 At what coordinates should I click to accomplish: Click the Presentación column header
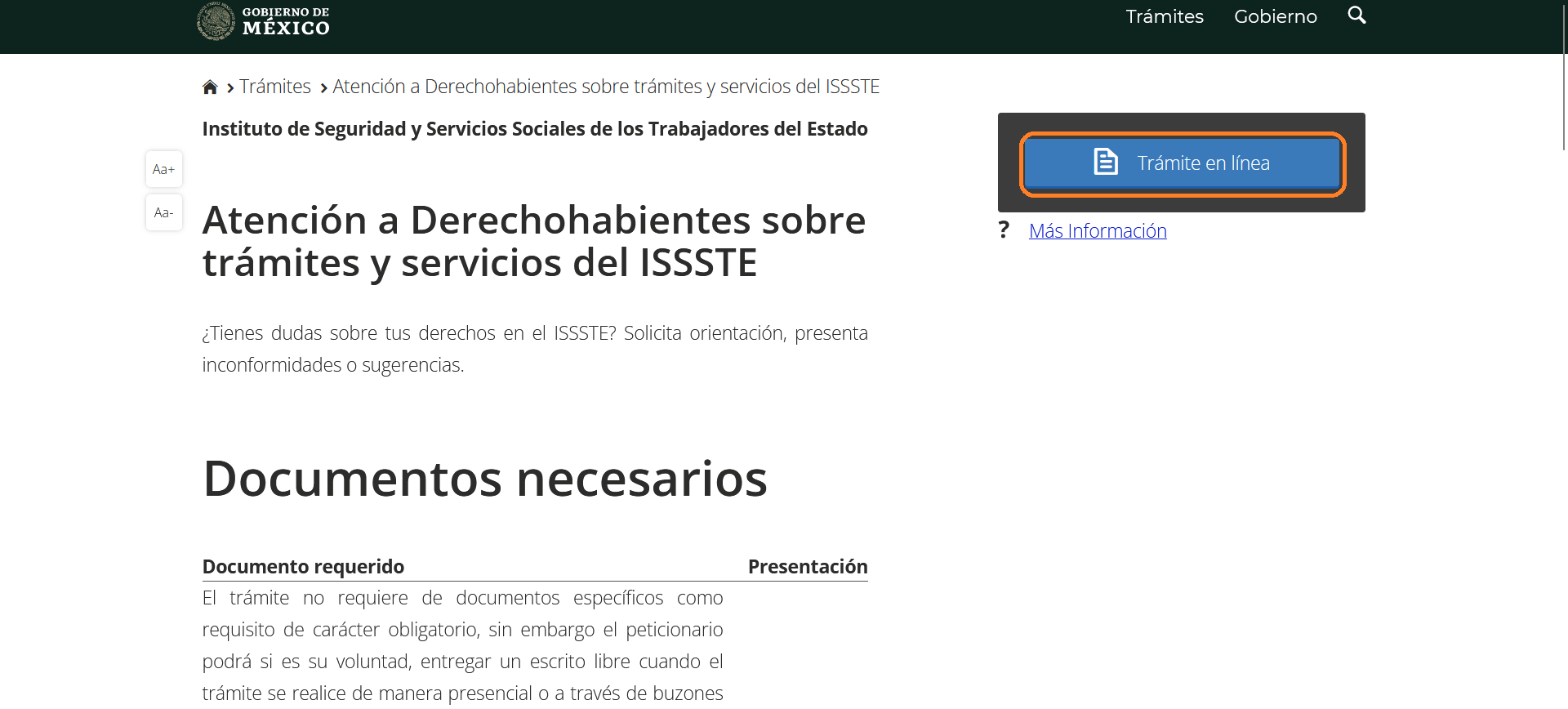(807, 567)
